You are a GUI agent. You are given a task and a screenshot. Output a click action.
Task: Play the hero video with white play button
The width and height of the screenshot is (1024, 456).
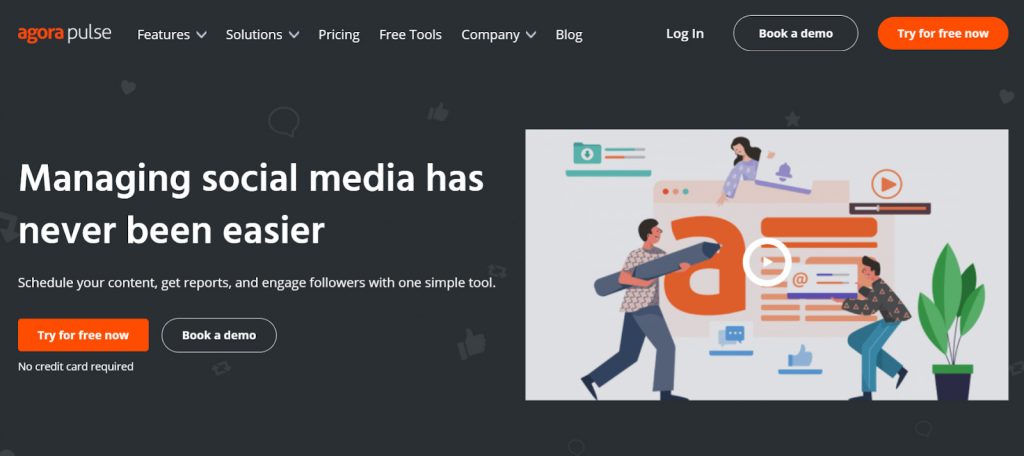tap(767, 262)
